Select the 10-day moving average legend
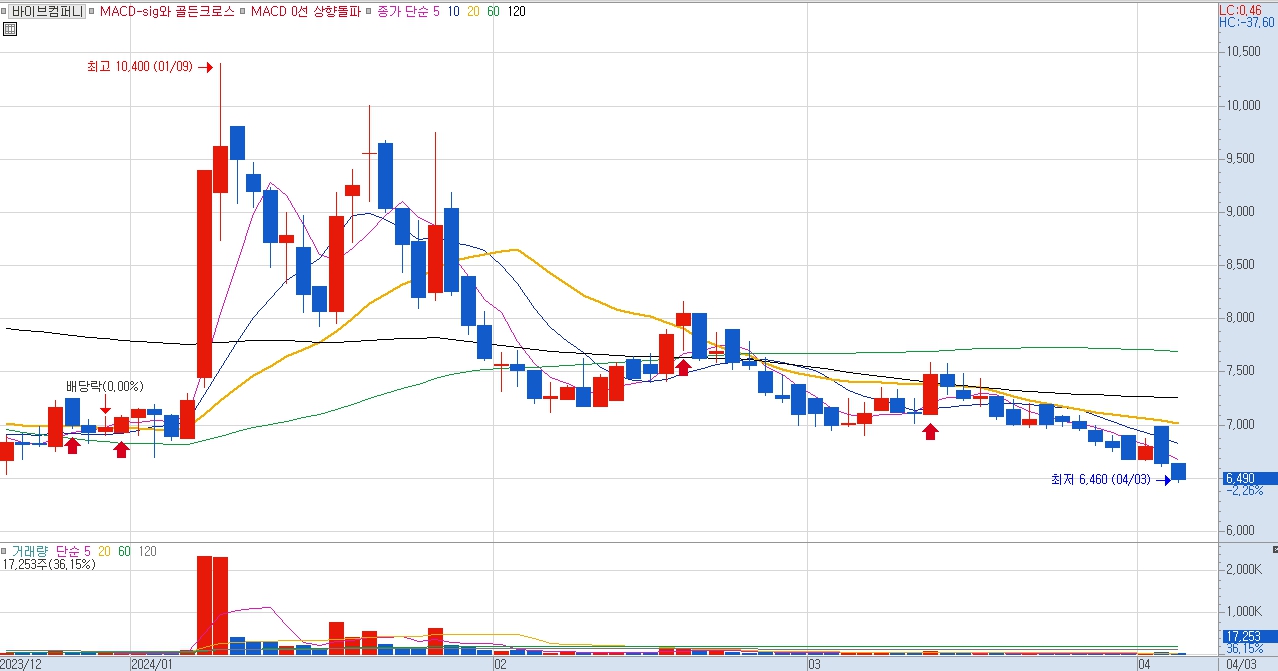Image resolution: width=1278 pixels, height=671 pixels. click(454, 11)
